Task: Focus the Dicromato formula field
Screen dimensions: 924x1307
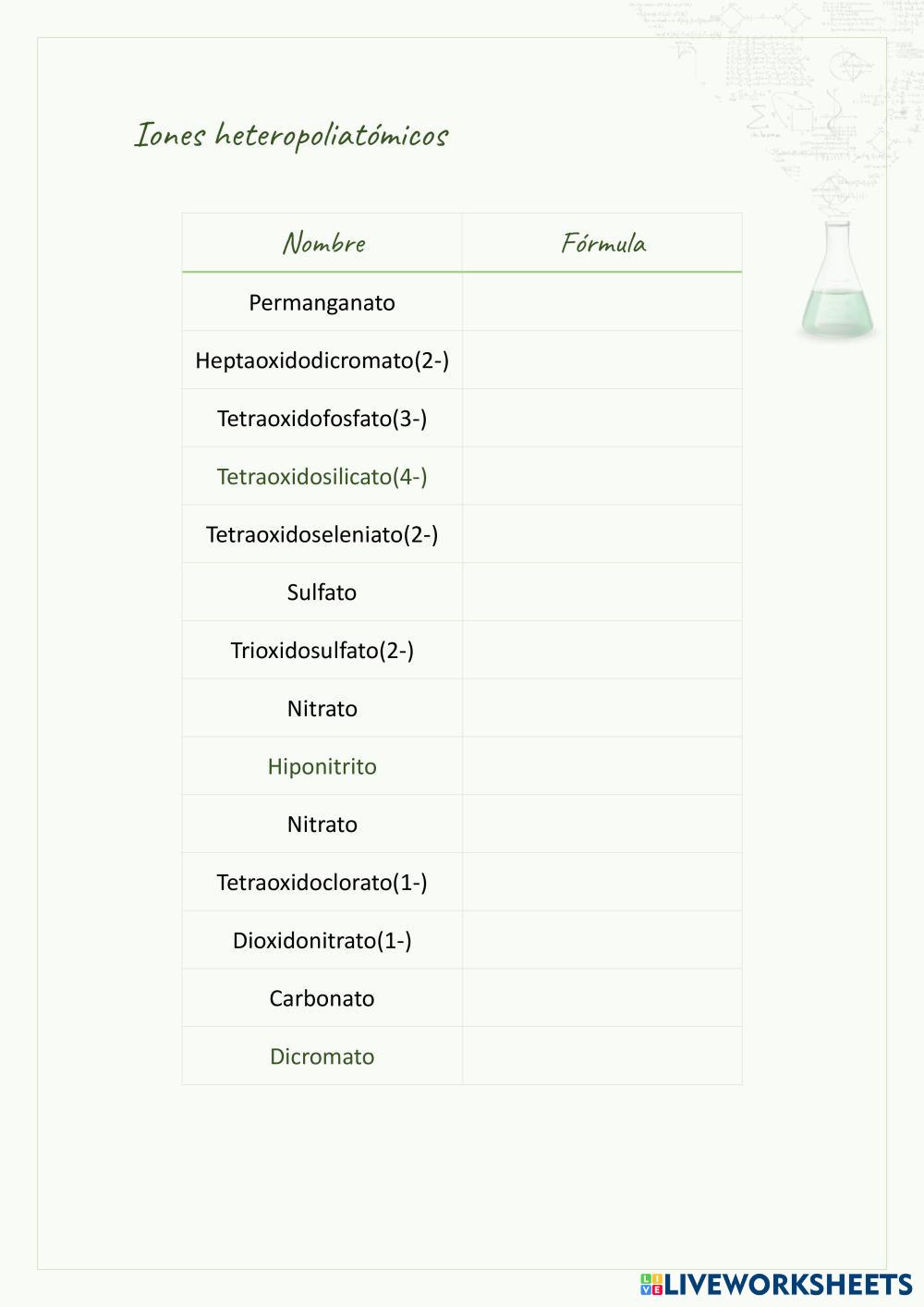Action: [x=602, y=1057]
